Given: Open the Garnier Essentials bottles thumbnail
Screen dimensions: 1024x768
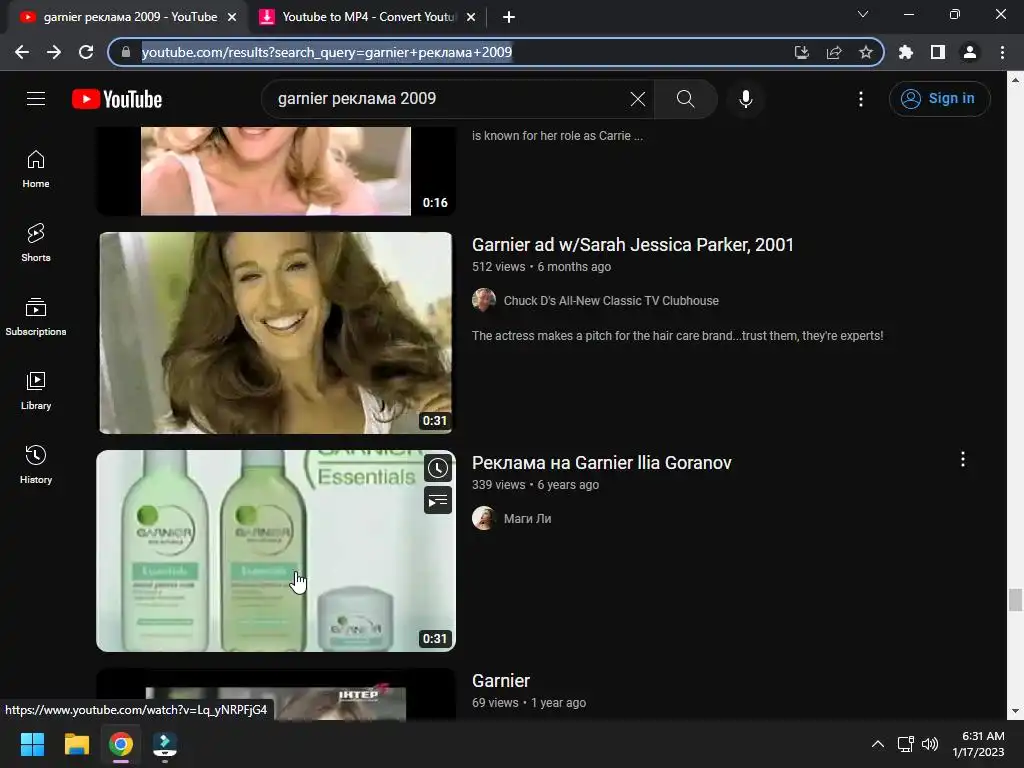Looking at the screenshot, I should click(x=276, y=551).
